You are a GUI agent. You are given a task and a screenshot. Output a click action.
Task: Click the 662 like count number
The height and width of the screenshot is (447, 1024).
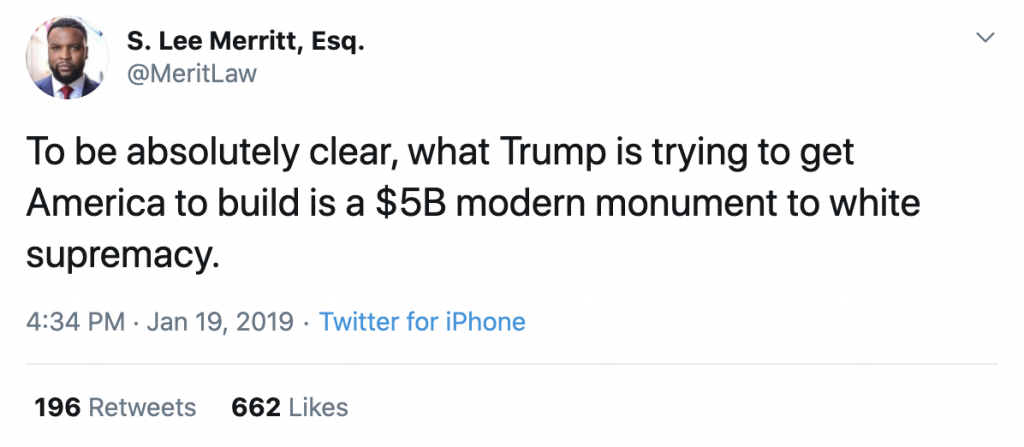pos(254,408)
